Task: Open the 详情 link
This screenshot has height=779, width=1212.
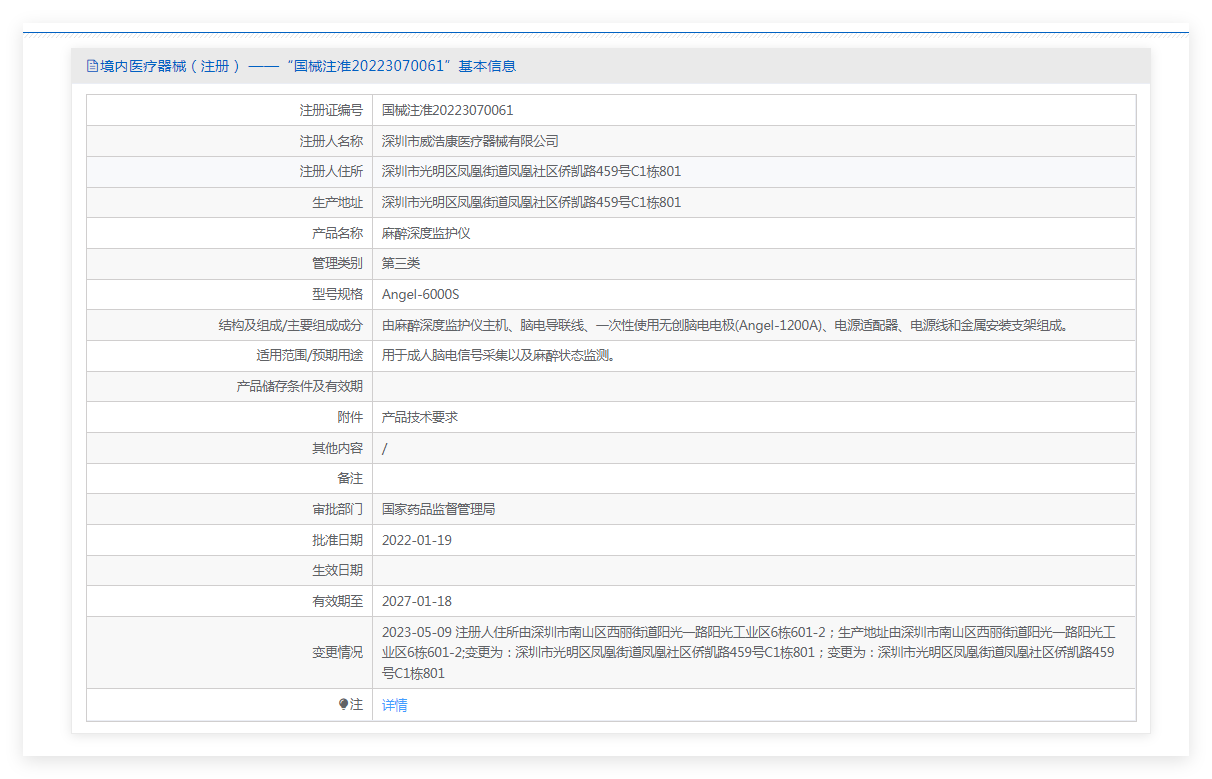Action: [x=394, y=705]
